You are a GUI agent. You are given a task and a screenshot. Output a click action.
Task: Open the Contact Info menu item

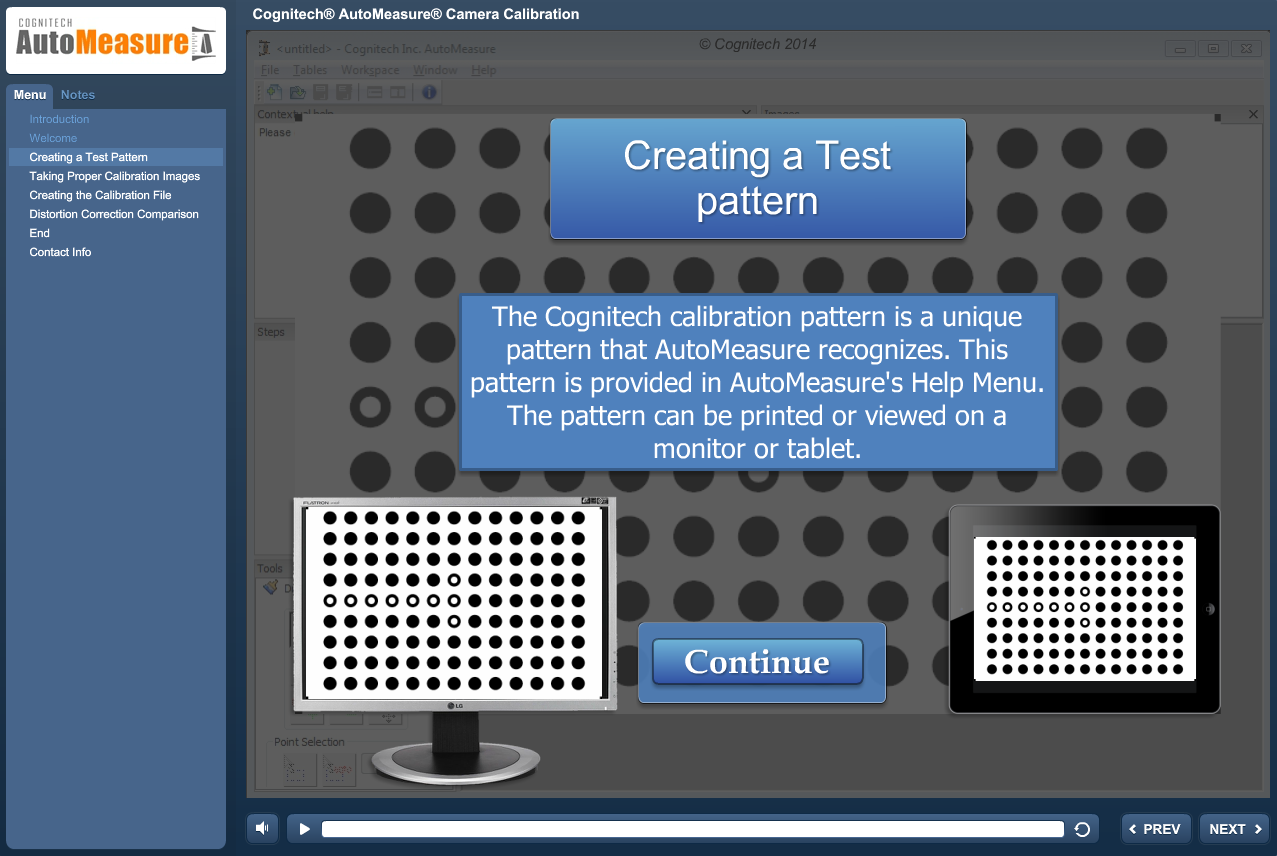(60, 252)
